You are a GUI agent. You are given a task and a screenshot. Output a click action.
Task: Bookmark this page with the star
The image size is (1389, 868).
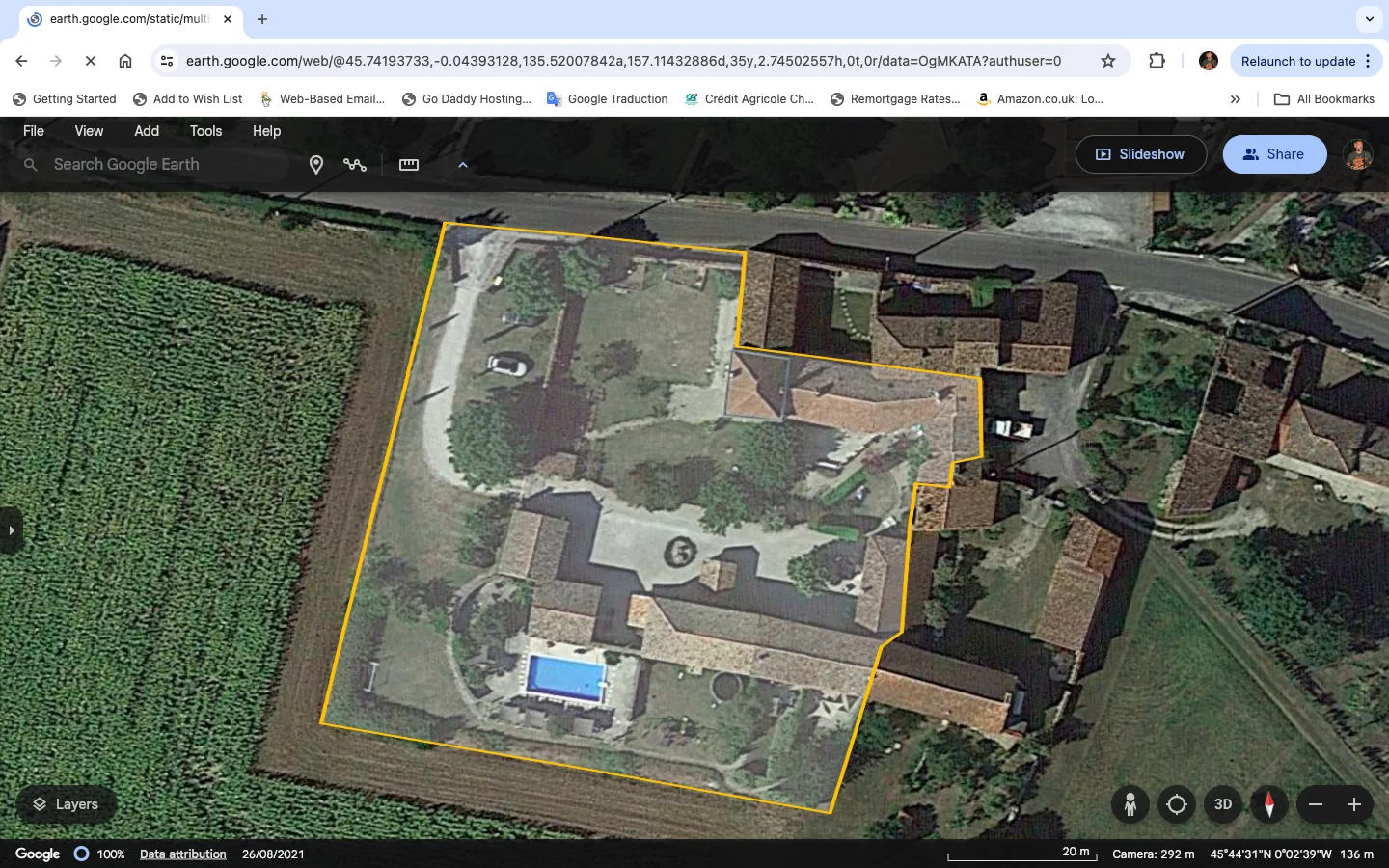[1108, 61]
